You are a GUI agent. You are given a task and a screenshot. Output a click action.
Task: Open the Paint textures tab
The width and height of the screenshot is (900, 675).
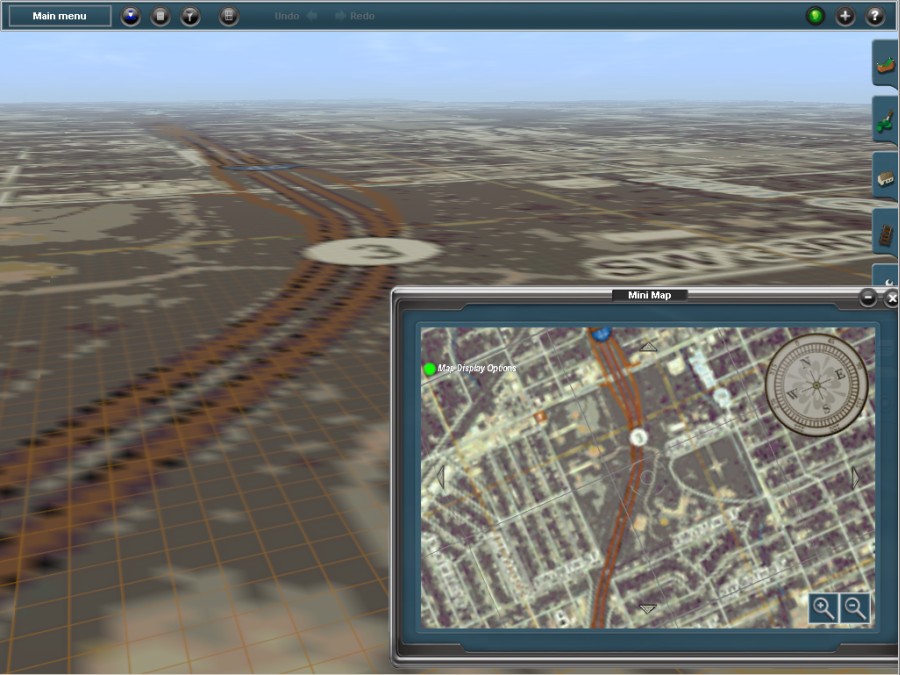[x=885, y=120]
